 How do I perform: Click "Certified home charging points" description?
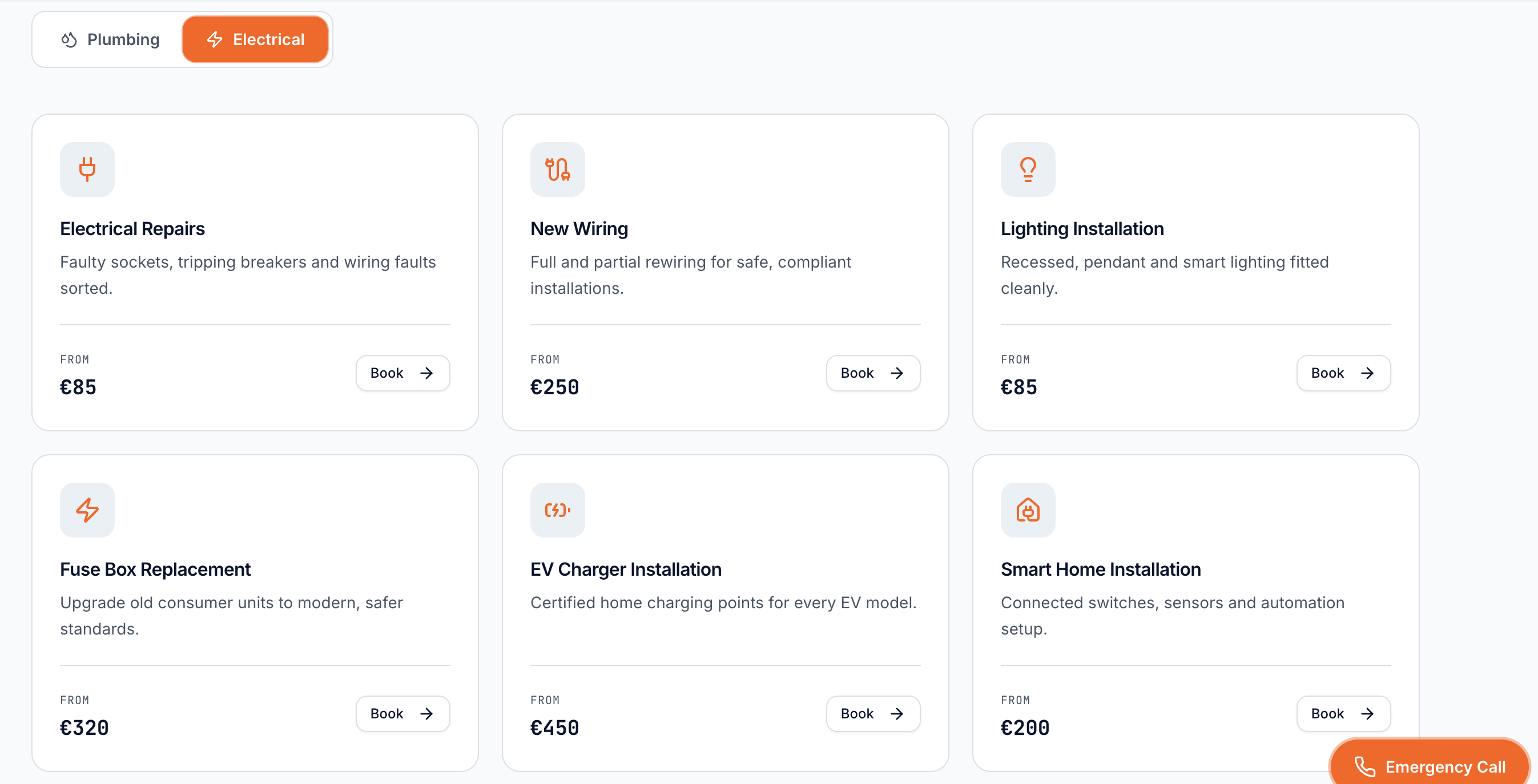pyautogui.click(x=723, y=603)
